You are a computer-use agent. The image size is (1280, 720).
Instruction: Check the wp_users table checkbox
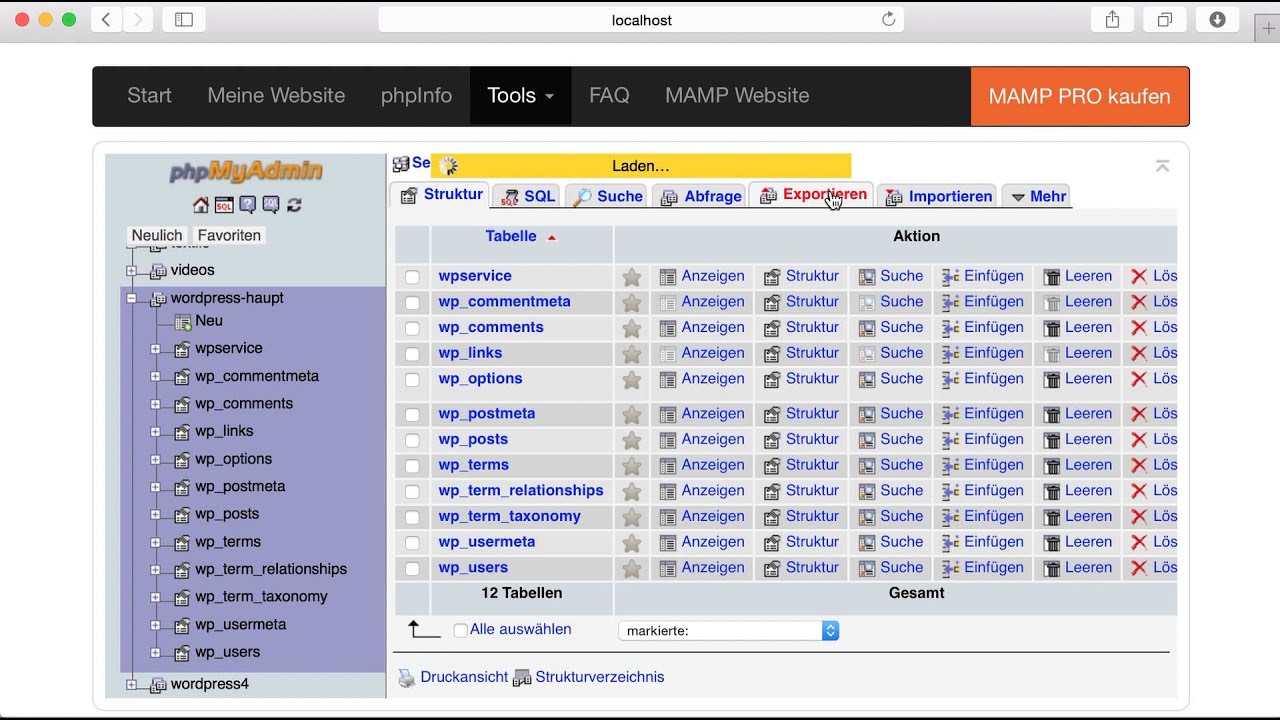(x=412, y=568)
